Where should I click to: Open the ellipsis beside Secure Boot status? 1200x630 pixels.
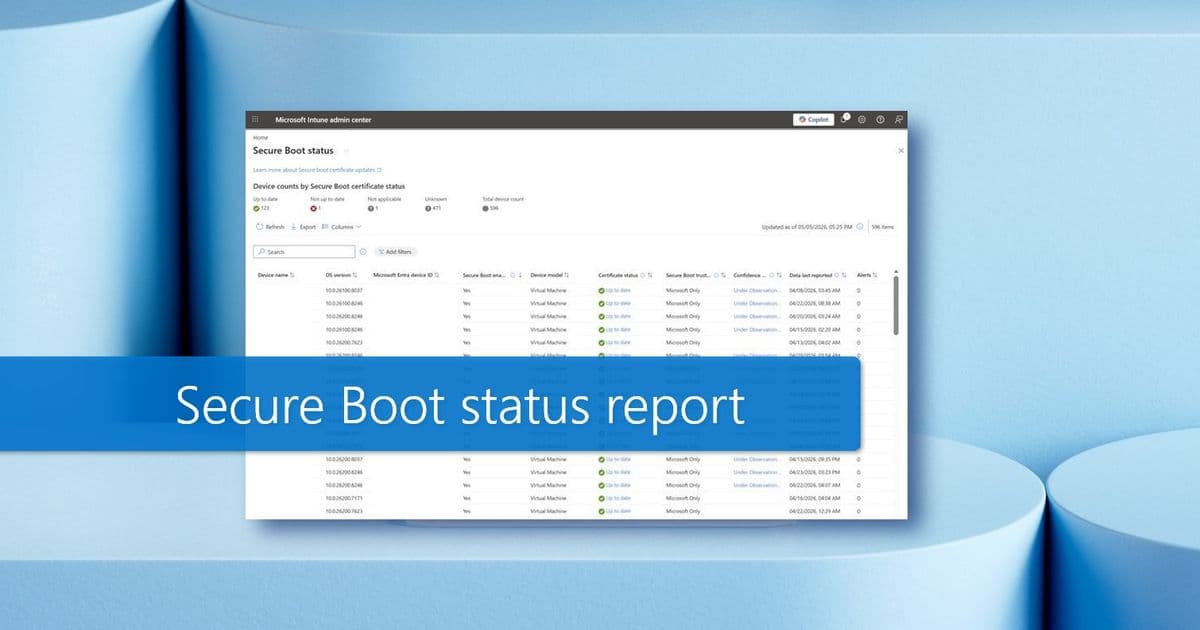[x=346, y=151]
